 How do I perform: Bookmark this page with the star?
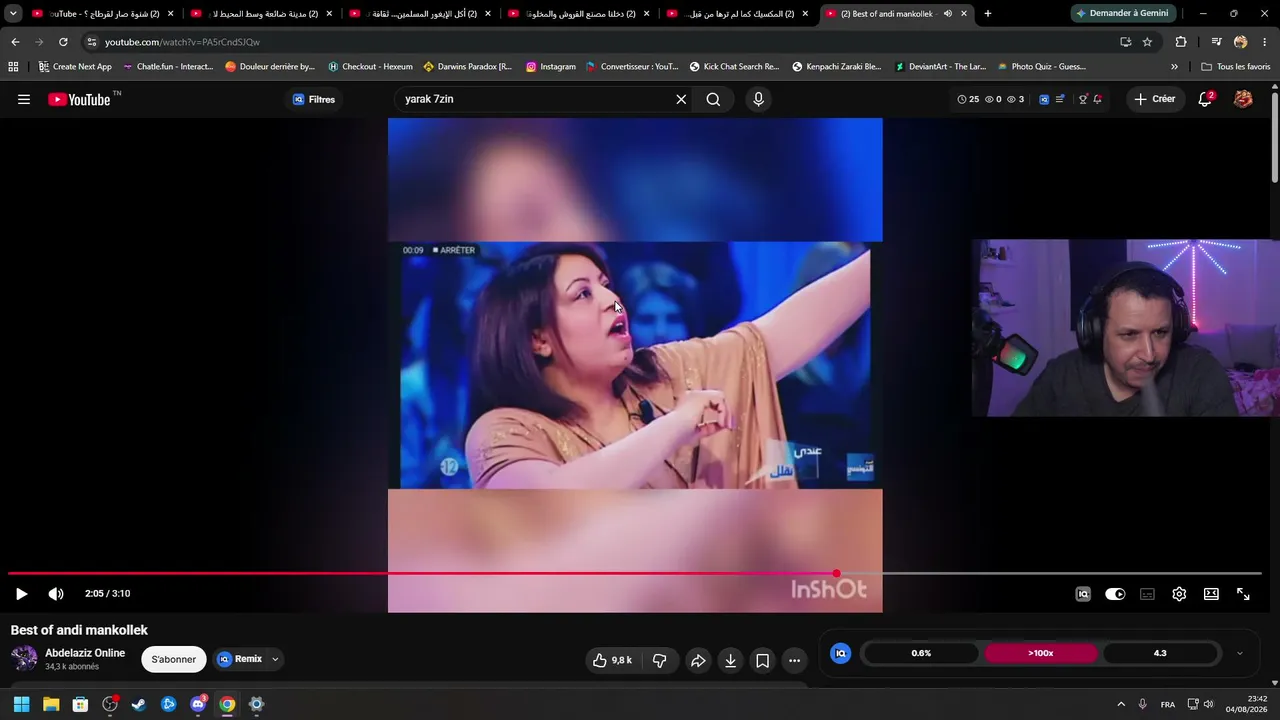(1147, 42)
